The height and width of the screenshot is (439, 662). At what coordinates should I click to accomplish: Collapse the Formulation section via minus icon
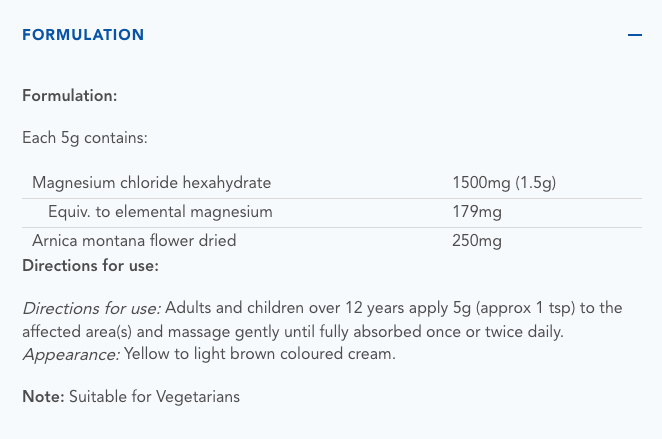tap(634, 35)
